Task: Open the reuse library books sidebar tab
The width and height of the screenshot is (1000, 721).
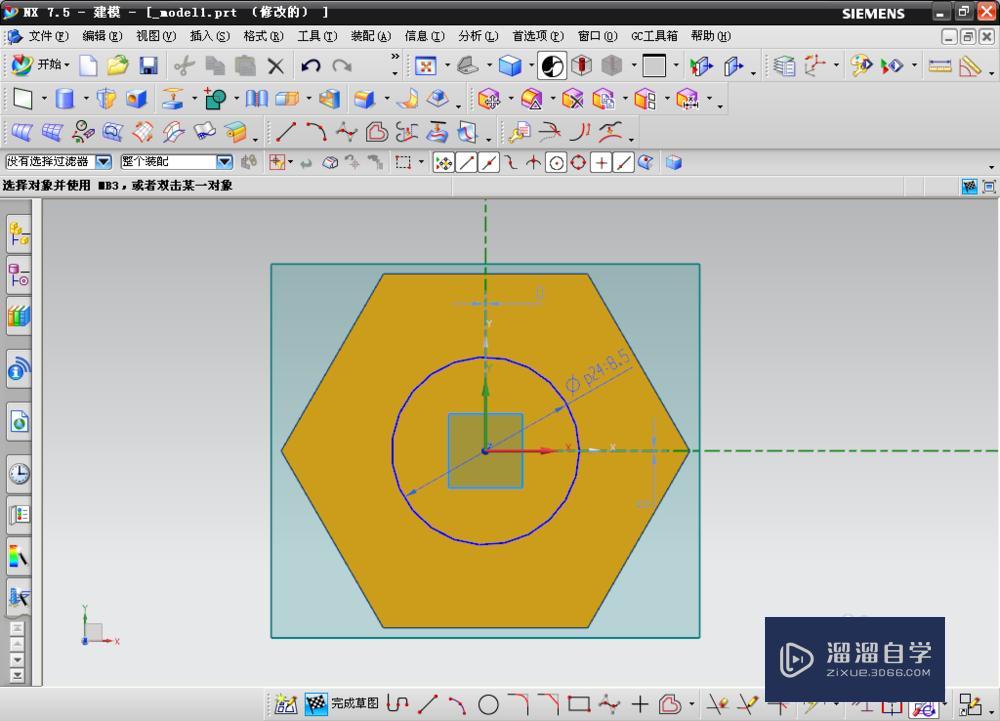Action: point(18,317)
